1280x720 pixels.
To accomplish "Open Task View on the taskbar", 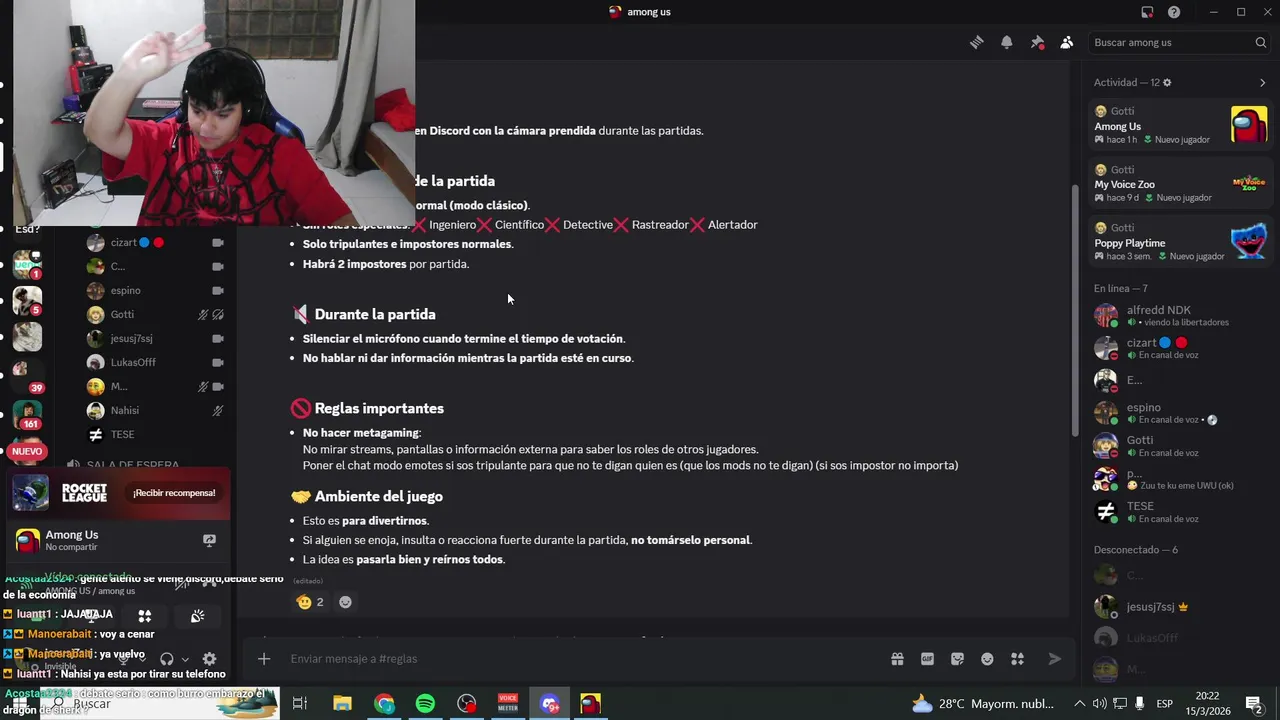I will tap(299, 704).
